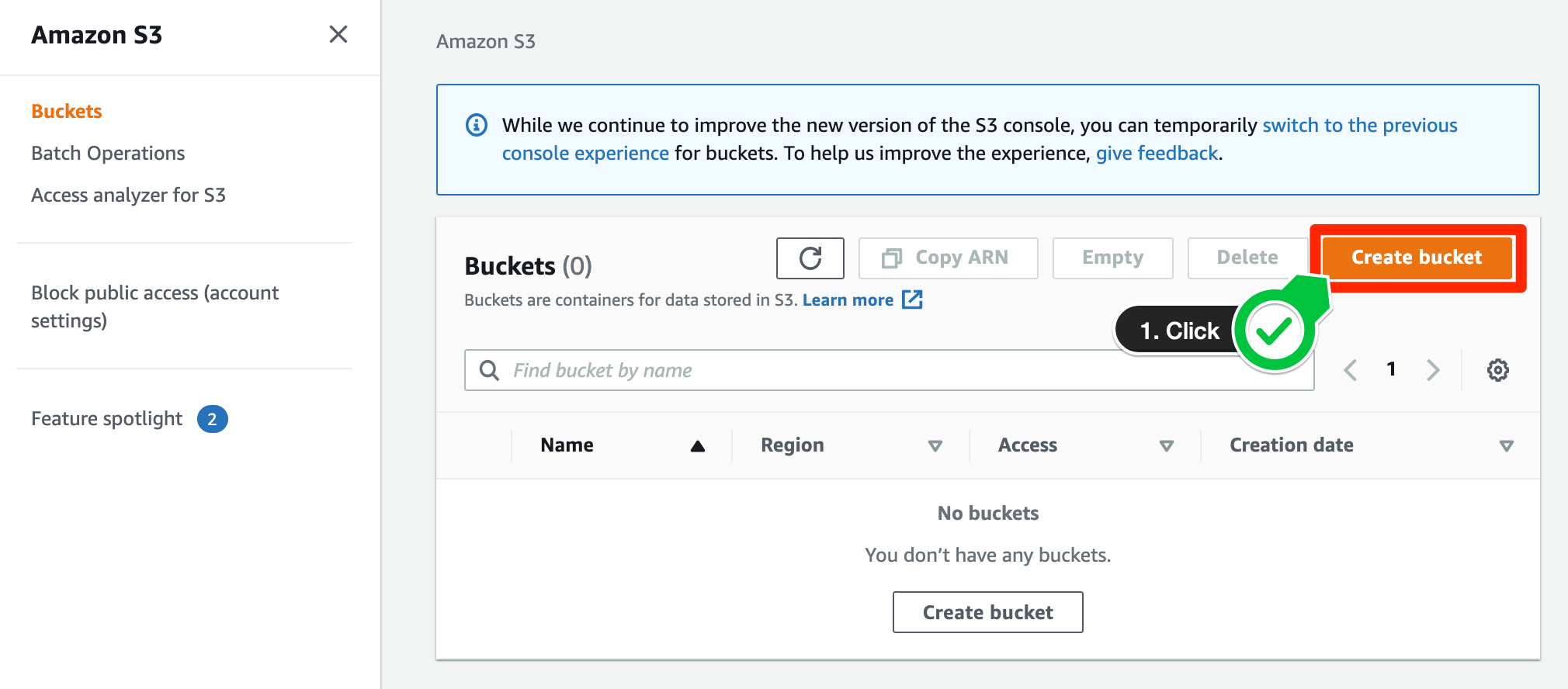Click the search magnifier icon
This screenshot has height=689, width=1568.
[x=489, y=370]
